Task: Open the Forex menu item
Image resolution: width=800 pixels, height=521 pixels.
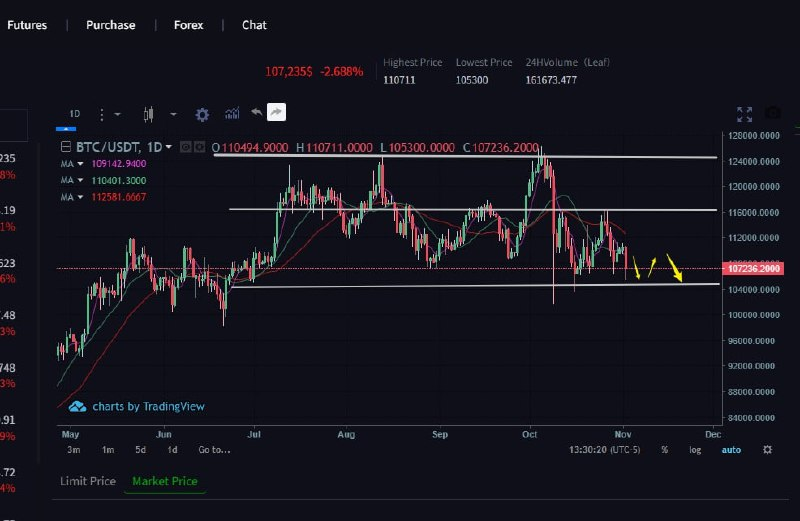Action: click(x=188, y=25)
